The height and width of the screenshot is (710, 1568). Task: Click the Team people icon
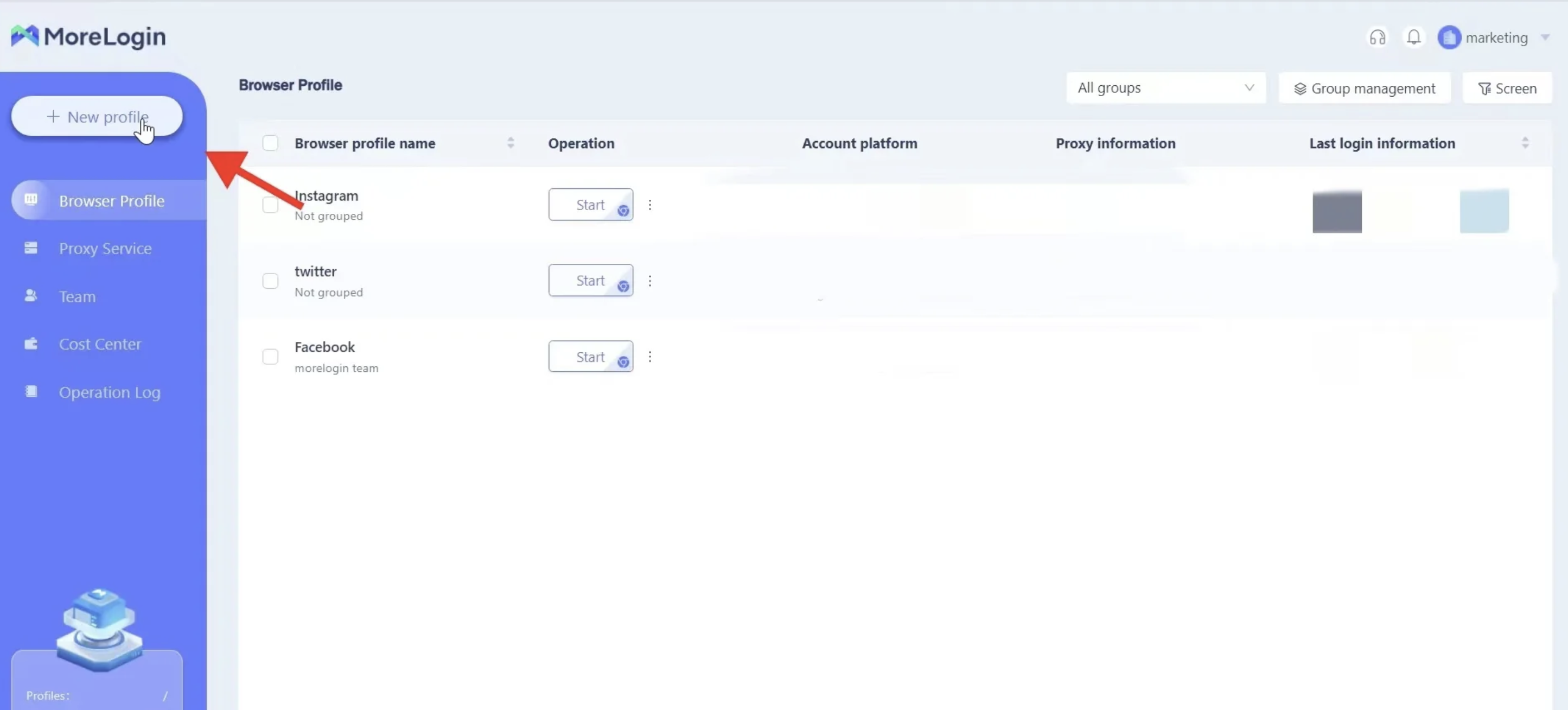pyautogui.click(x=30, y=295)
